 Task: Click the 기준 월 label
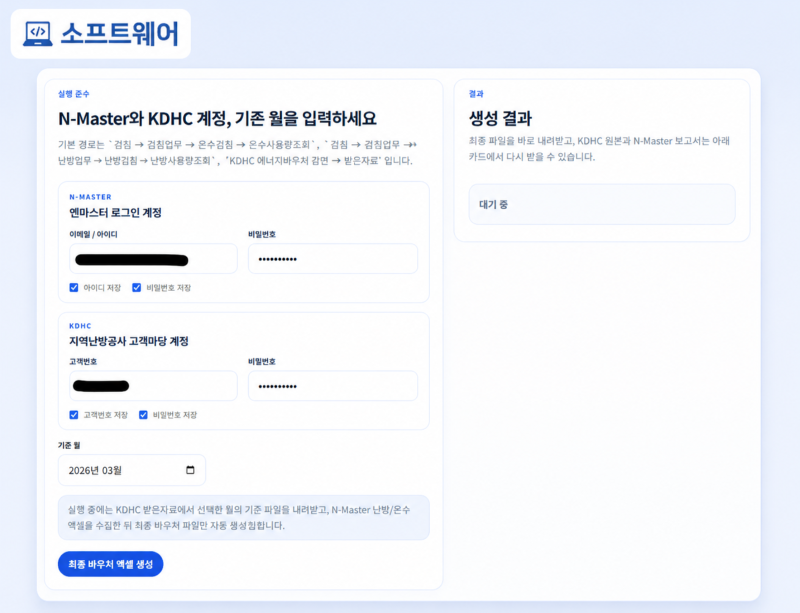pyautogui.click(x=69, y=445)
